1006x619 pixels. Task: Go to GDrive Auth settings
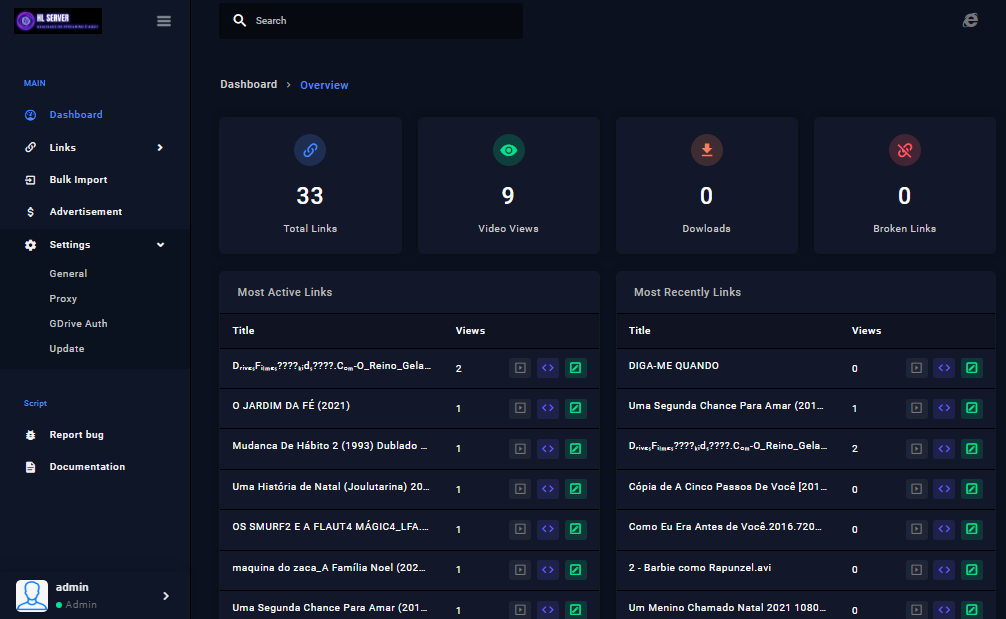78,324
